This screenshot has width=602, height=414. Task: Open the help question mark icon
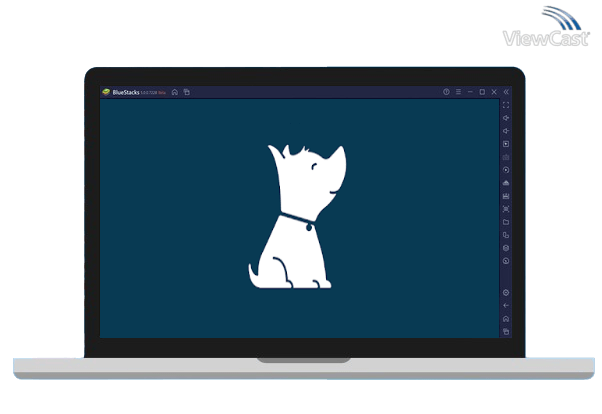446,92
